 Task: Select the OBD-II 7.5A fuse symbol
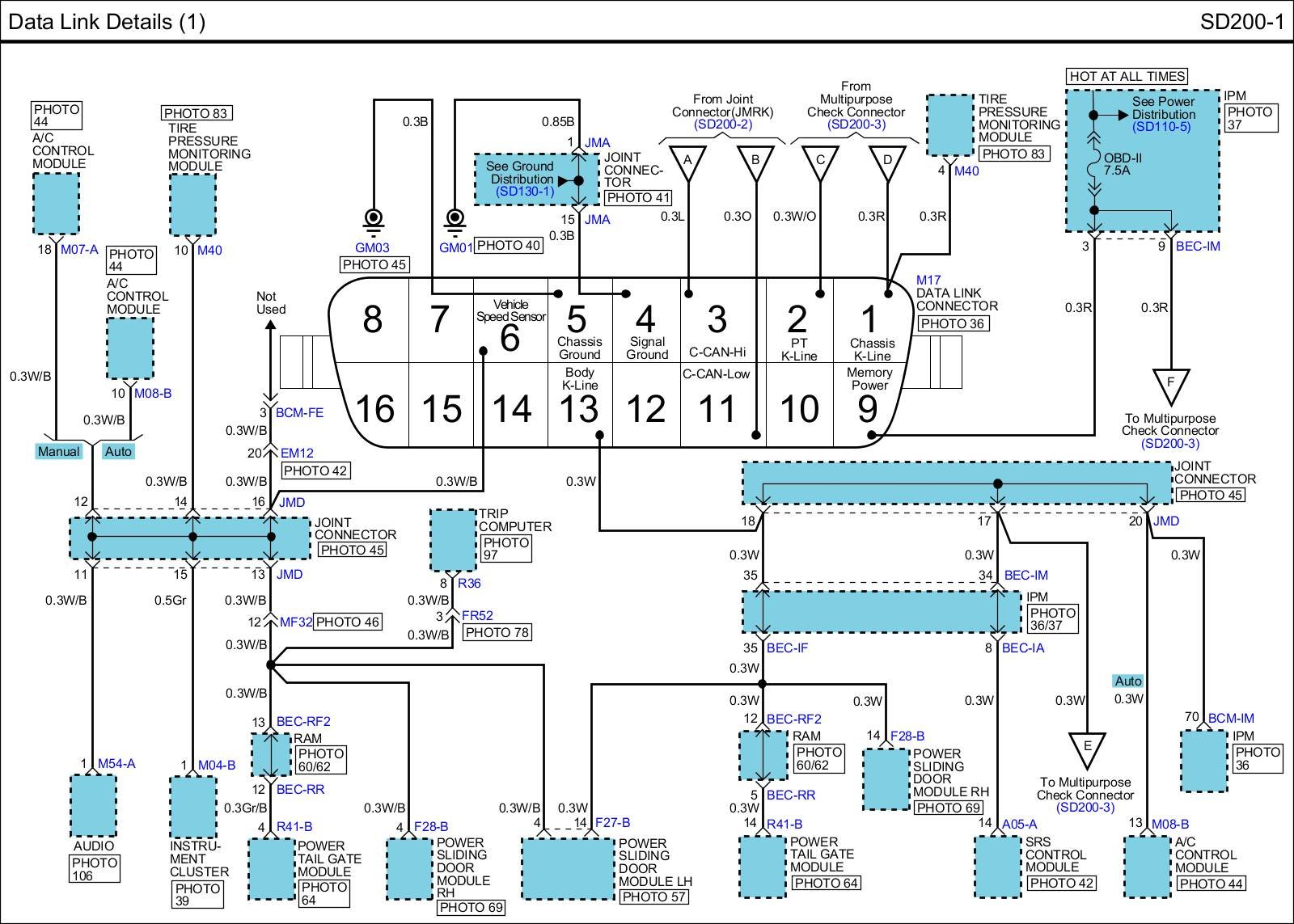point(1093,170)
